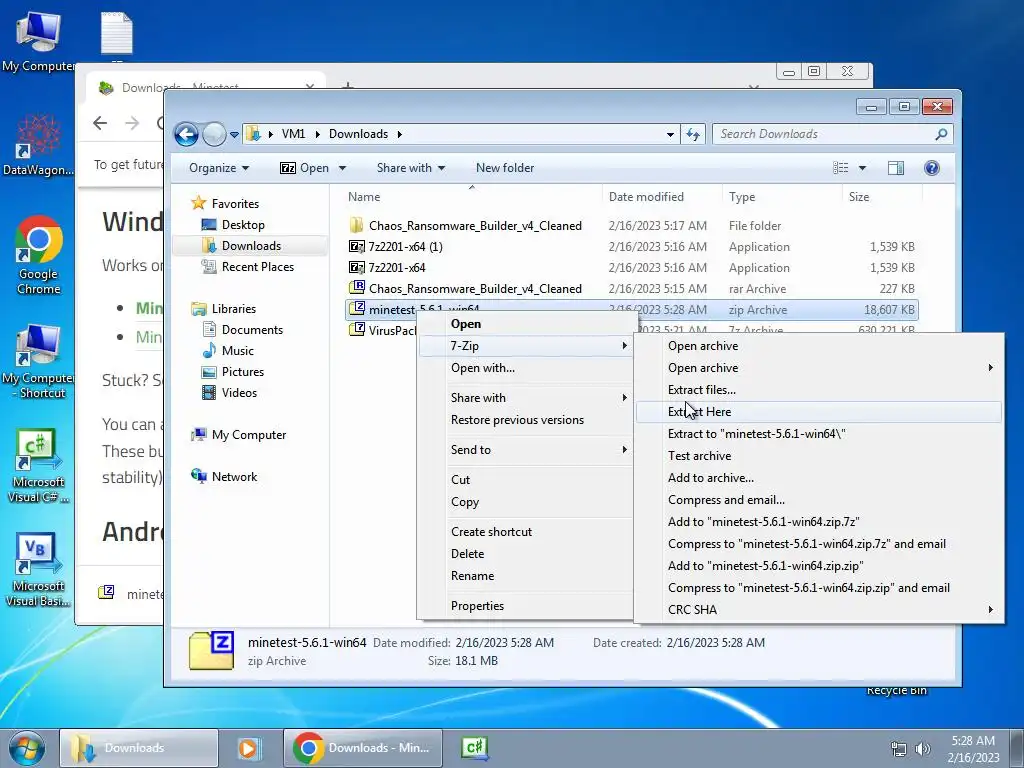Open Music library in navigation pane
Image resolution: width=1024 pixels, height=768 pixels.
click(x=237, y=351)
